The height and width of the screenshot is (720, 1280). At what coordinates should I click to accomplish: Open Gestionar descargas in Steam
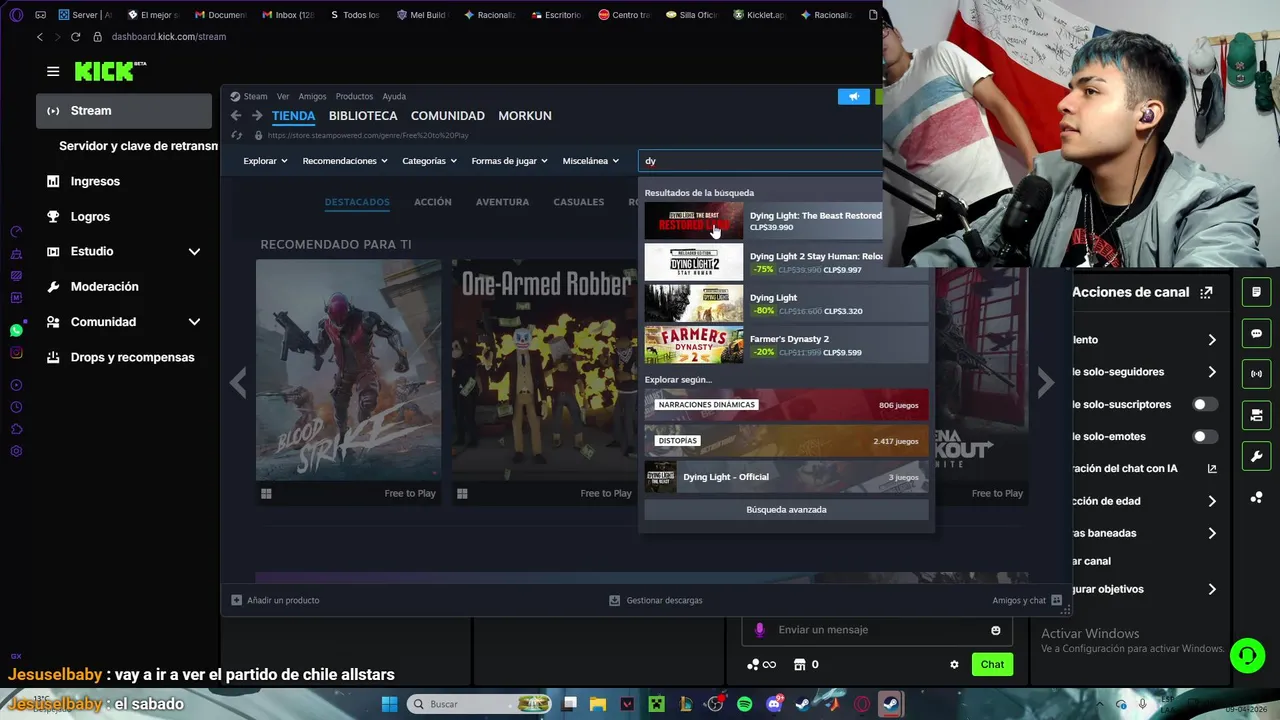coord(656,600)
